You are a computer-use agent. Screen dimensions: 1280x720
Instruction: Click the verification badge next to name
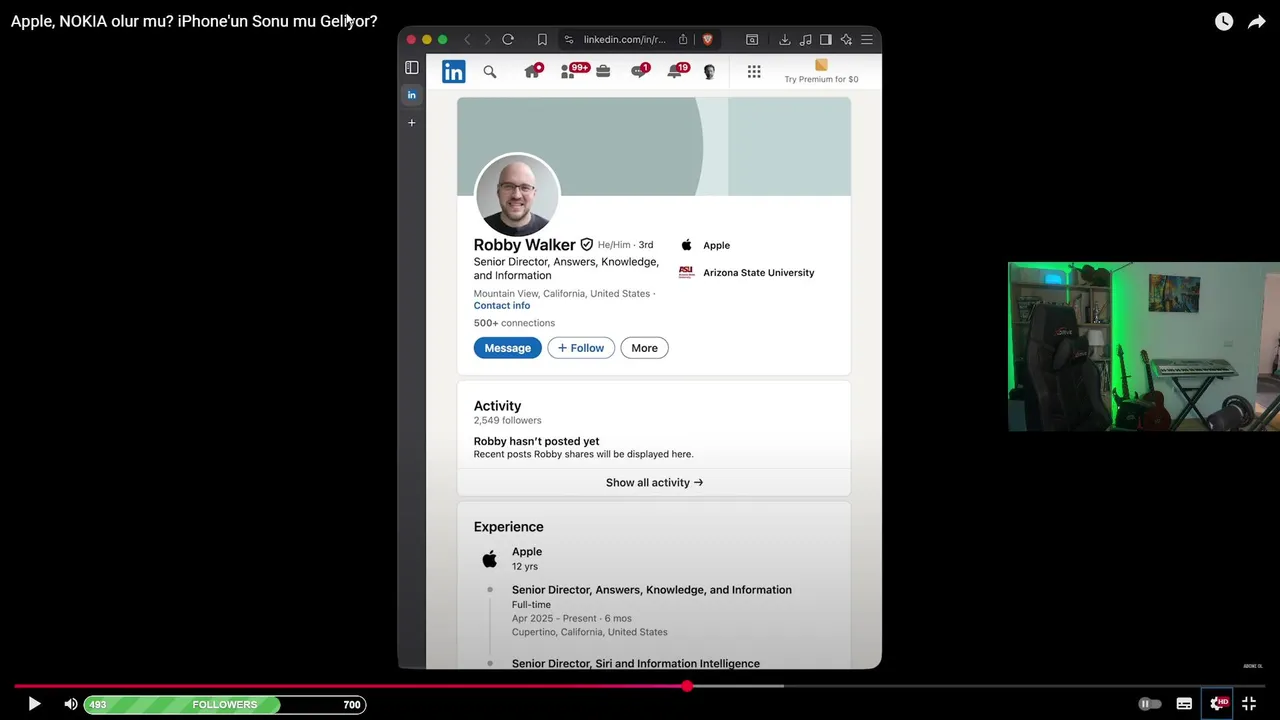[587, 245]
